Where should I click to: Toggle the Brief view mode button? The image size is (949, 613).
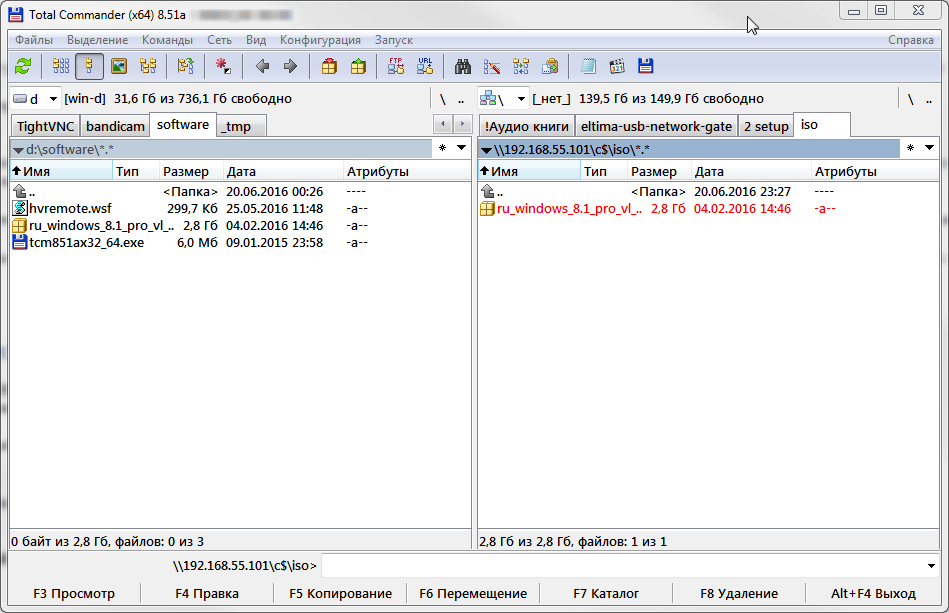[61, 67]
